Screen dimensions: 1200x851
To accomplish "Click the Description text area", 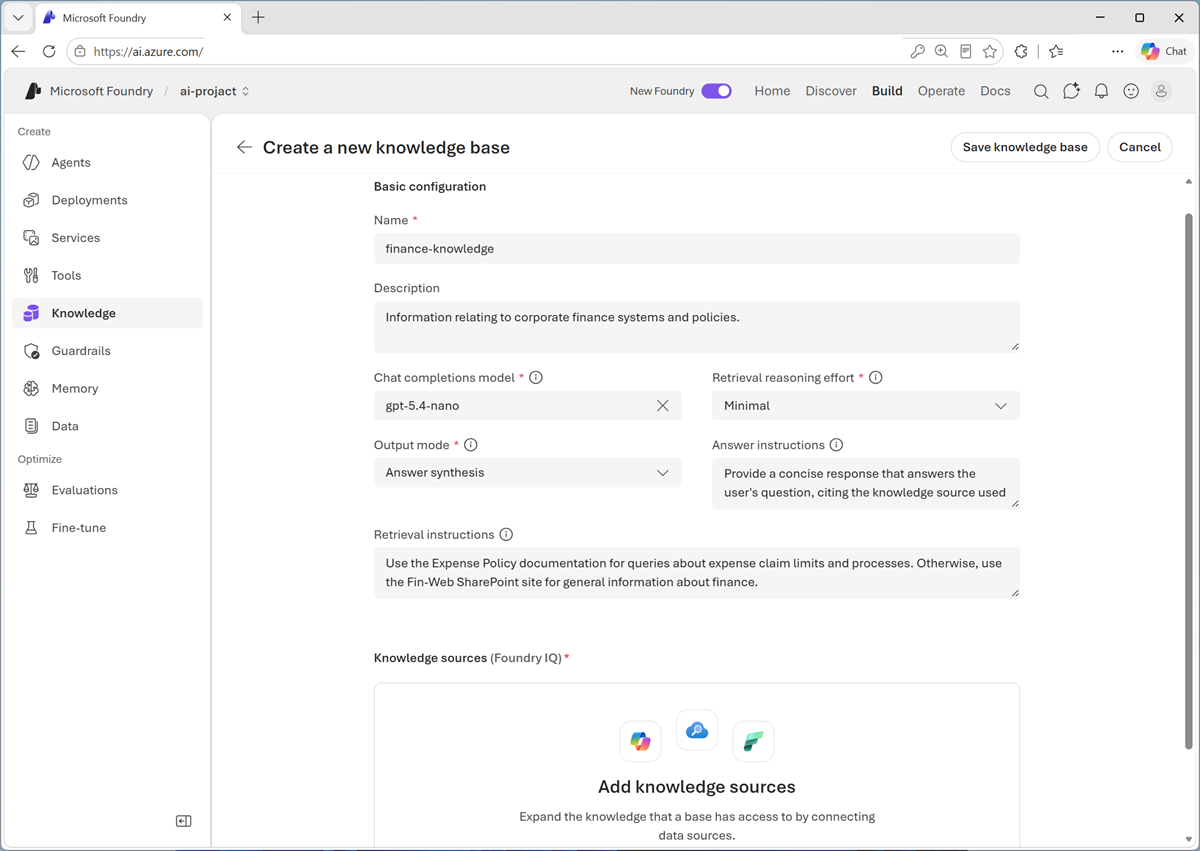I will coord(697,327).
